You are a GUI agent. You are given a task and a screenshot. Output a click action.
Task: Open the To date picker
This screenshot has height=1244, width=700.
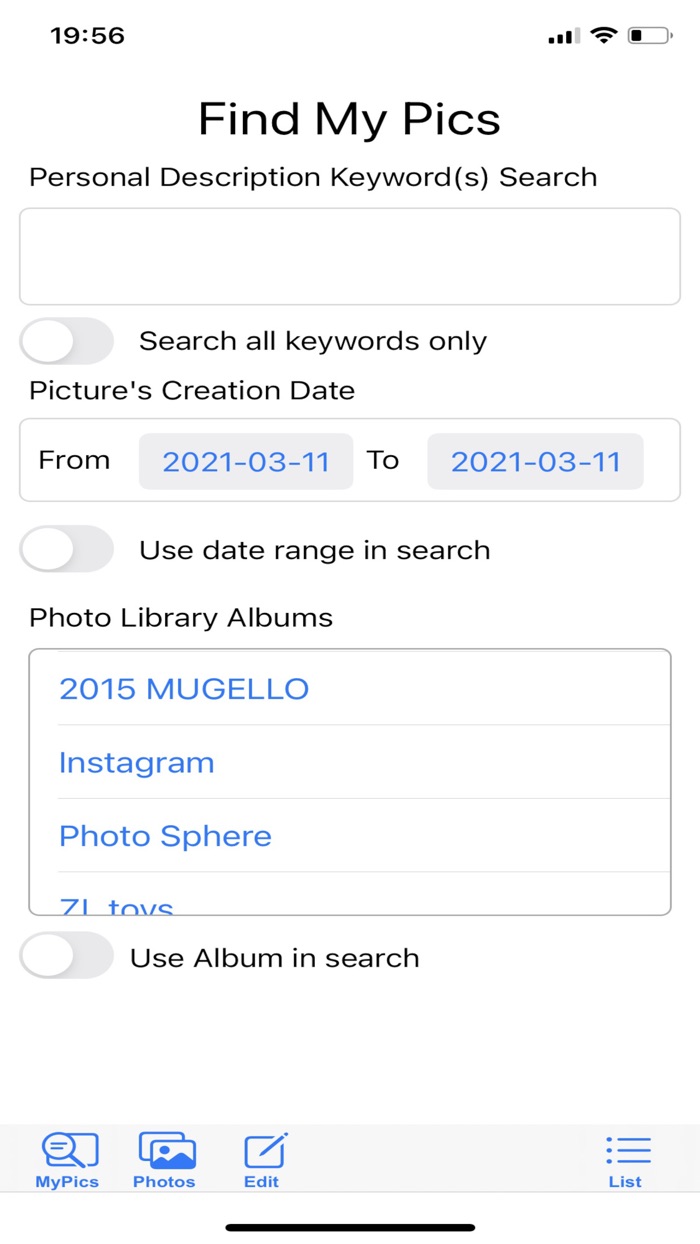click(x=534, y=460)
